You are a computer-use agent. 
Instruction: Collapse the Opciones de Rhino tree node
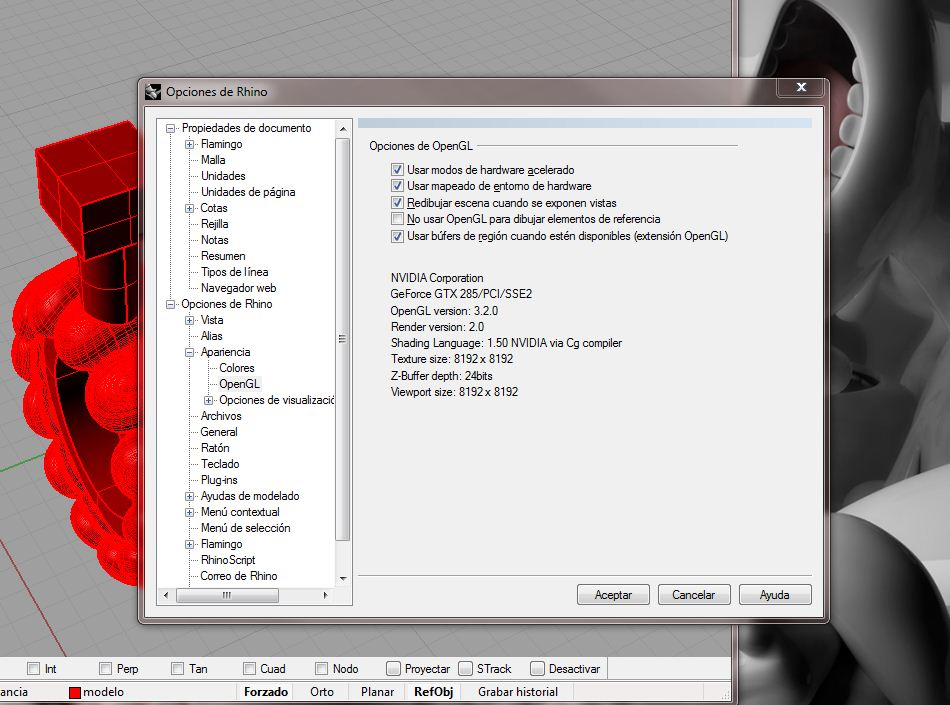[x=171, y=304]
